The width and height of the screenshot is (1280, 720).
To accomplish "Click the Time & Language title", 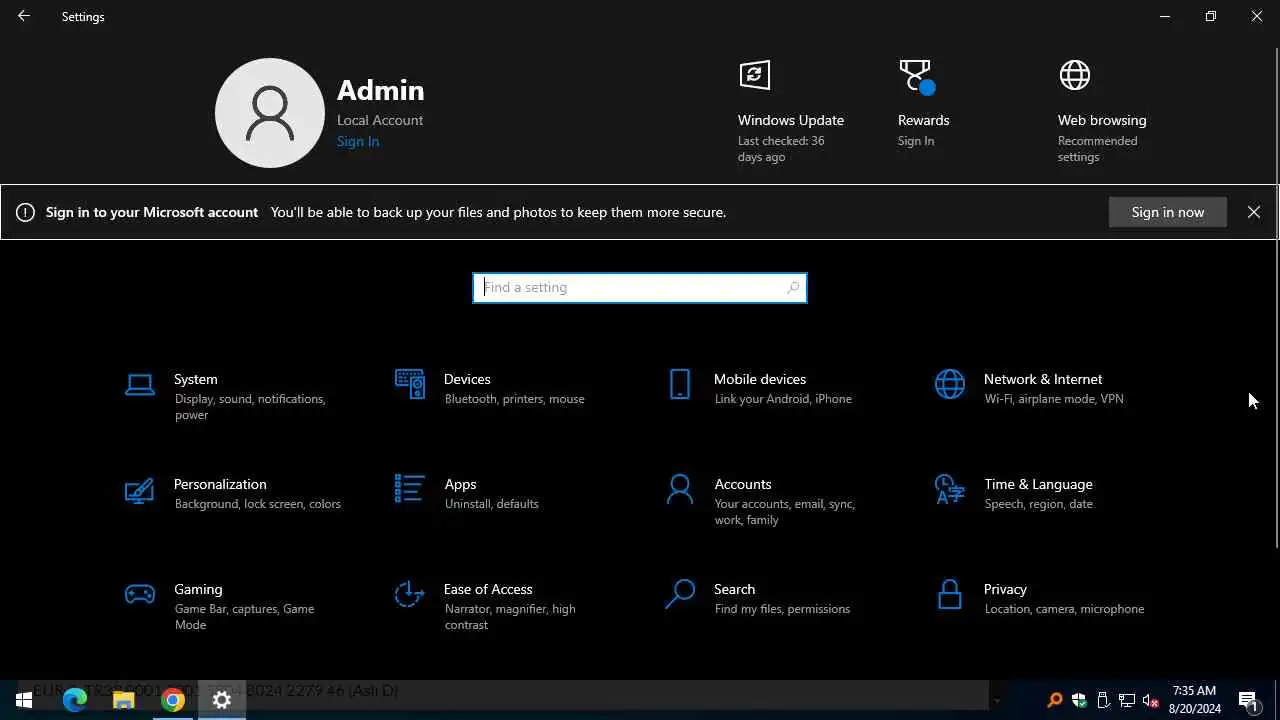I will click(x=1038, y=484).
